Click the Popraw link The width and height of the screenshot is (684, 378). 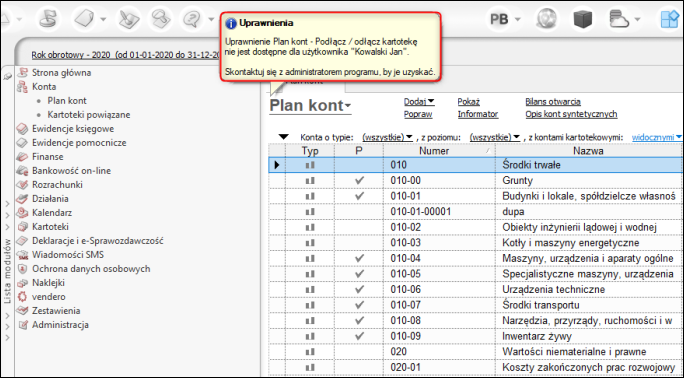(418, 114)
